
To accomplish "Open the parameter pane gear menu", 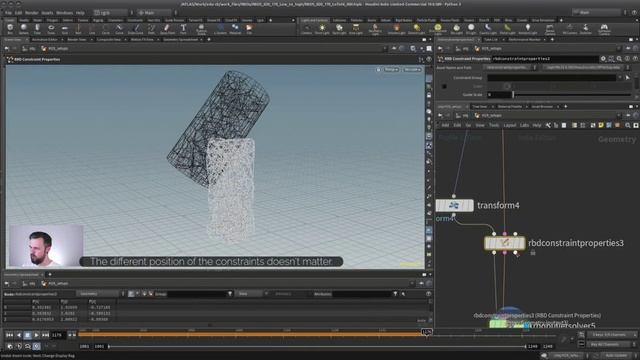I will 603,59.
